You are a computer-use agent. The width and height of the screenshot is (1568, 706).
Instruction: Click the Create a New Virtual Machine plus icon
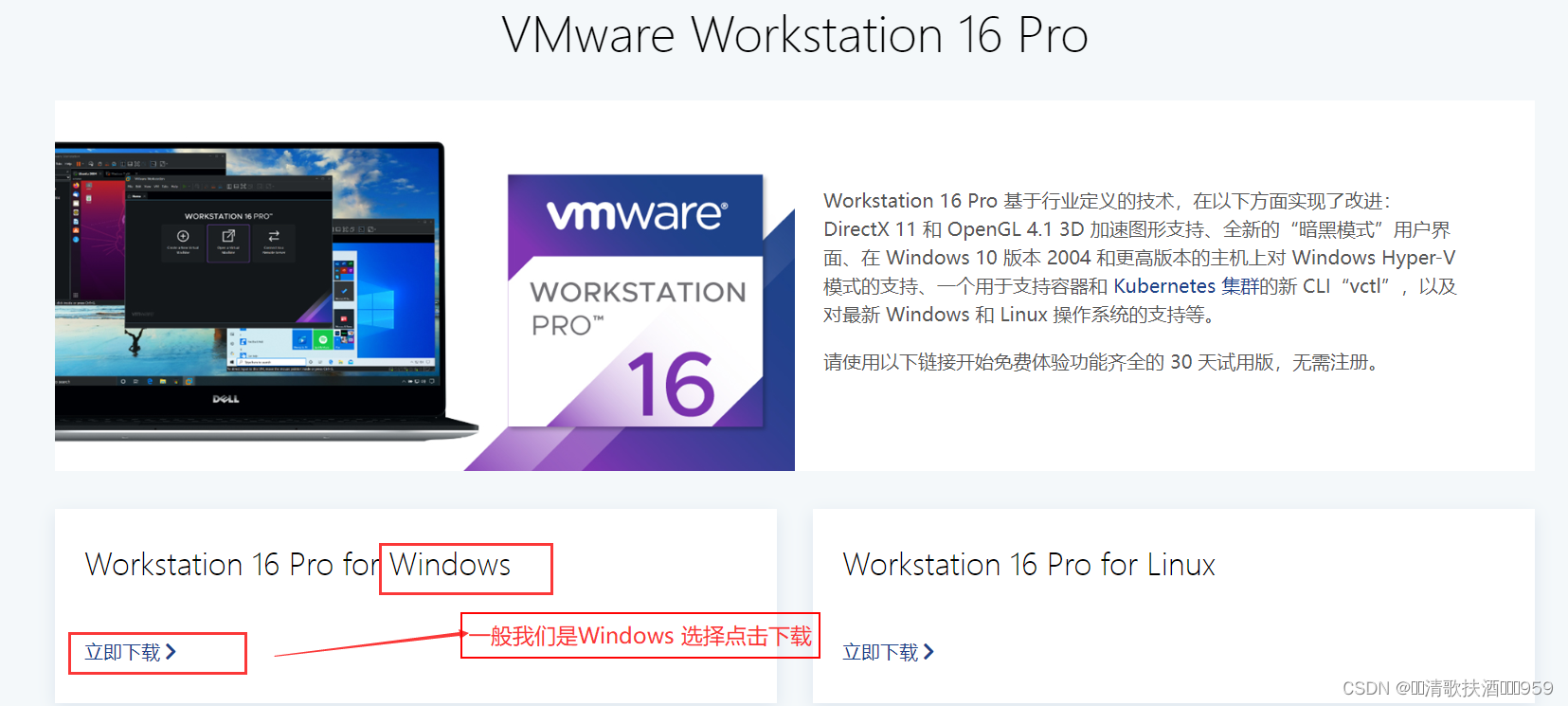coord(183,236)
